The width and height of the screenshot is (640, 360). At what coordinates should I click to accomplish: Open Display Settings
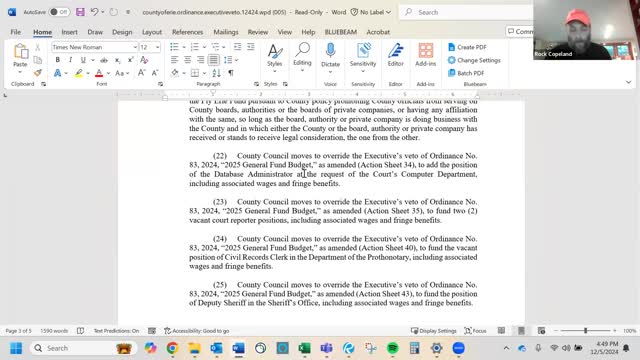[433, 331]
